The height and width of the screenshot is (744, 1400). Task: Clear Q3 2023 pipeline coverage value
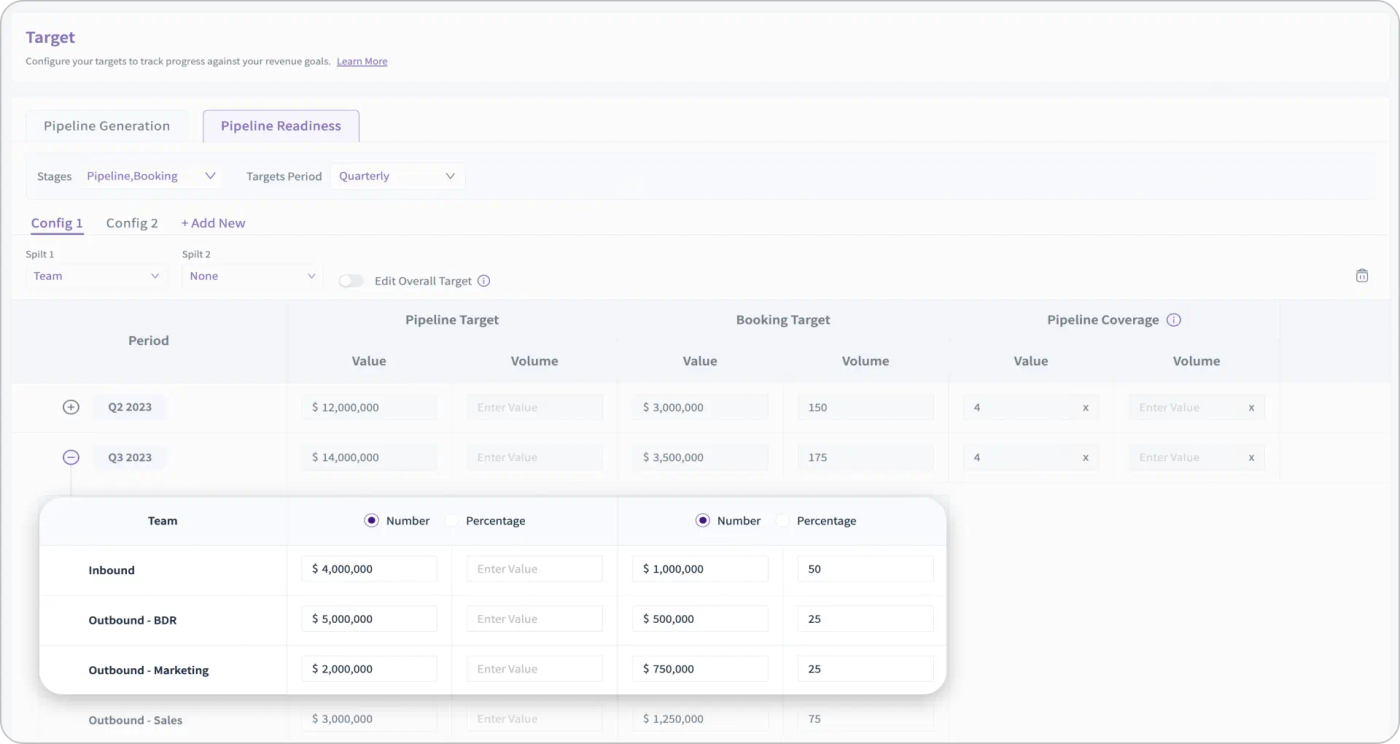(x=1086, y=458)
